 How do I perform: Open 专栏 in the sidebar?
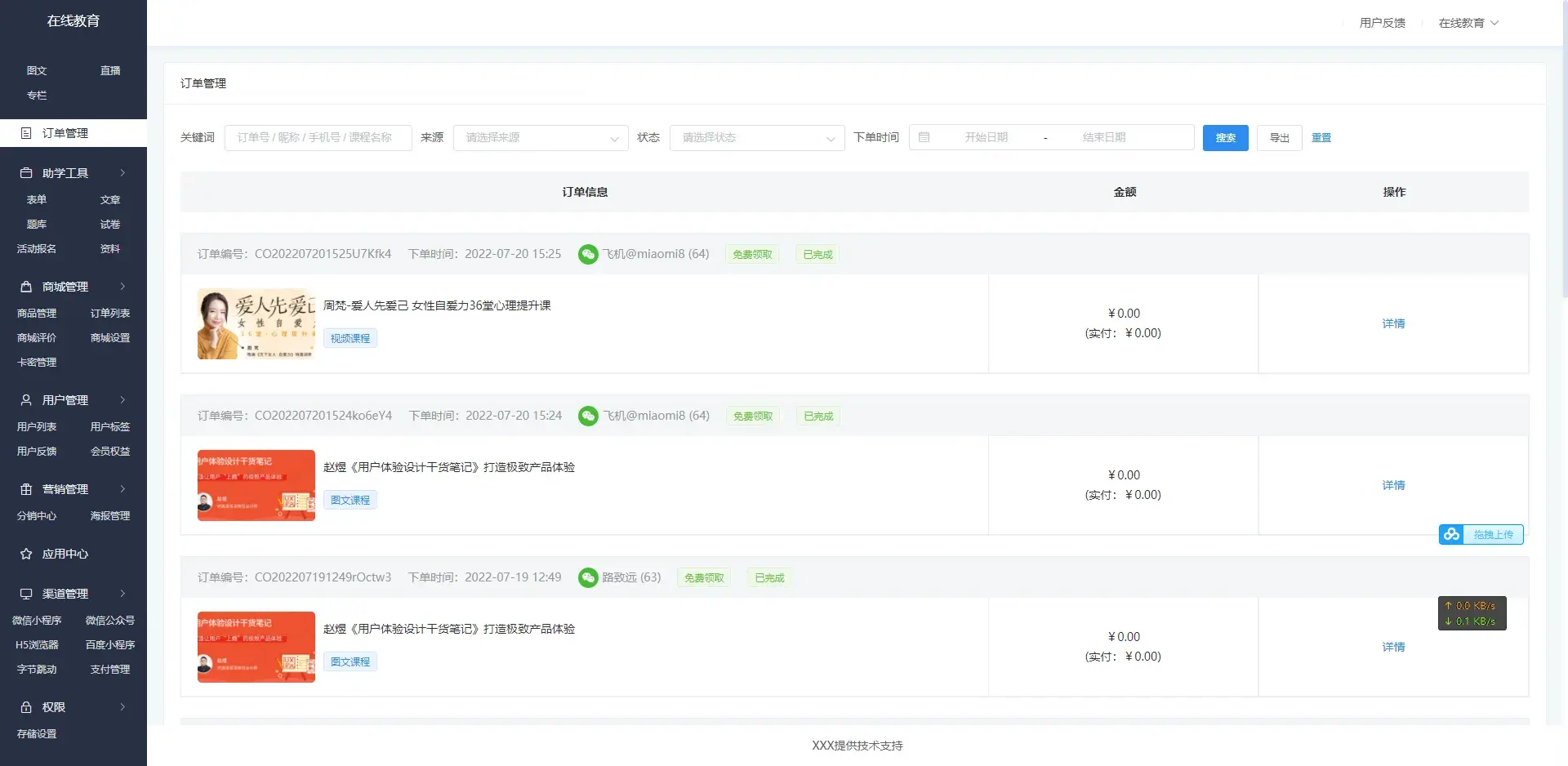coord(37,96)
